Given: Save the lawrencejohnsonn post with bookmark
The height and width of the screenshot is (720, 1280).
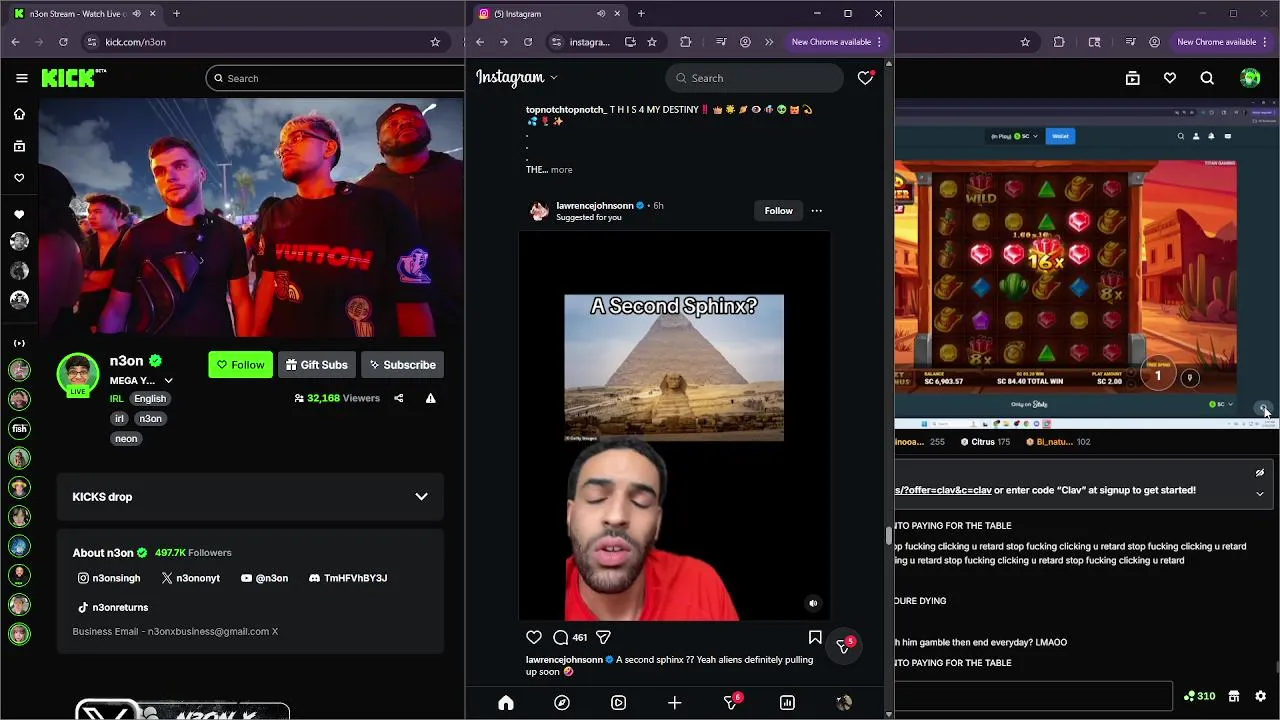Looking at the screenshot, I should click(815, 637).
